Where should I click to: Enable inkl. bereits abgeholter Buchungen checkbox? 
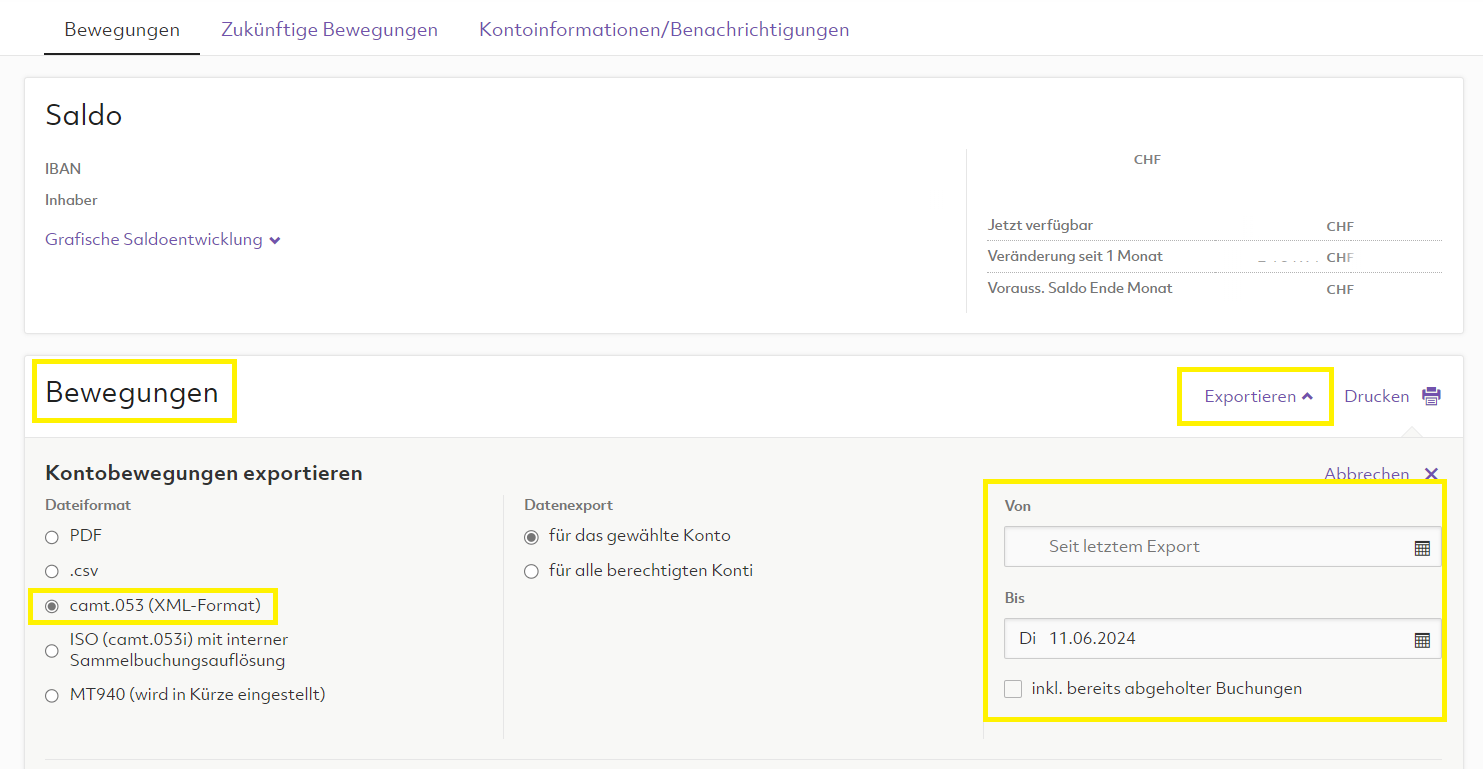pos(1013,689)
